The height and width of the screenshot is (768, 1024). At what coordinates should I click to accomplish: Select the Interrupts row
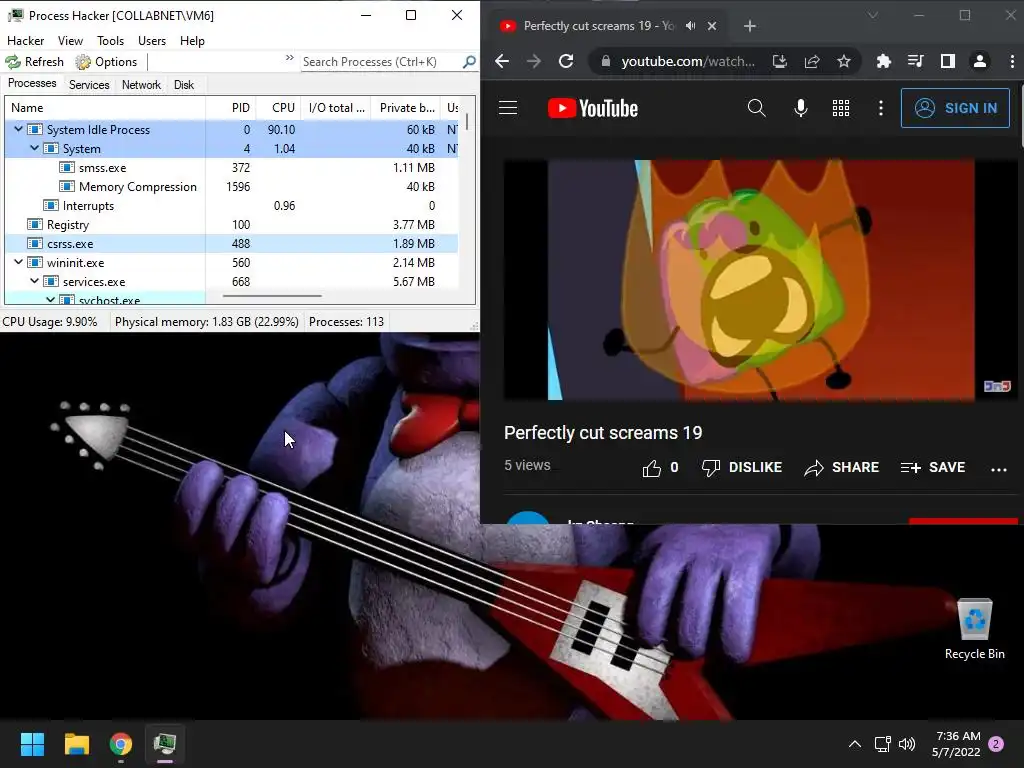tap(231, 206)
